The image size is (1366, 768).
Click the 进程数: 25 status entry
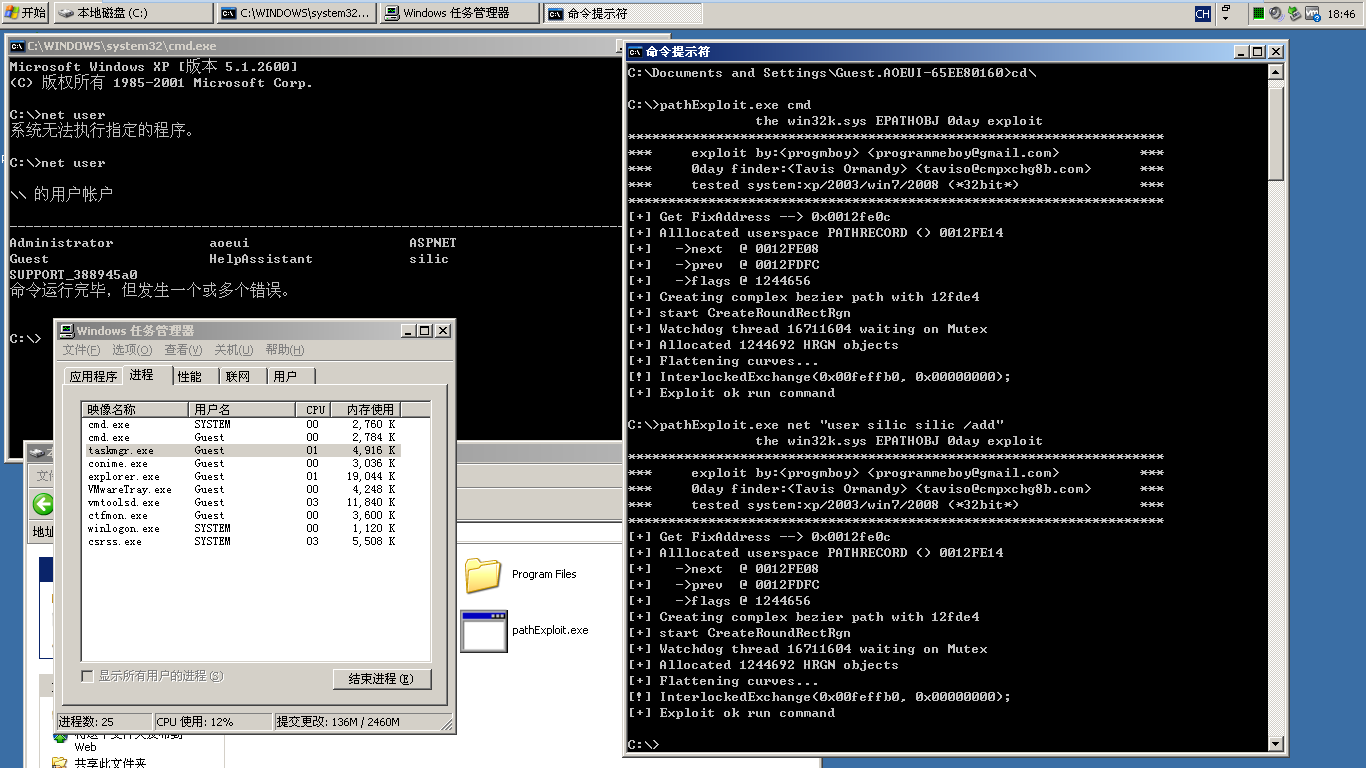104,721
